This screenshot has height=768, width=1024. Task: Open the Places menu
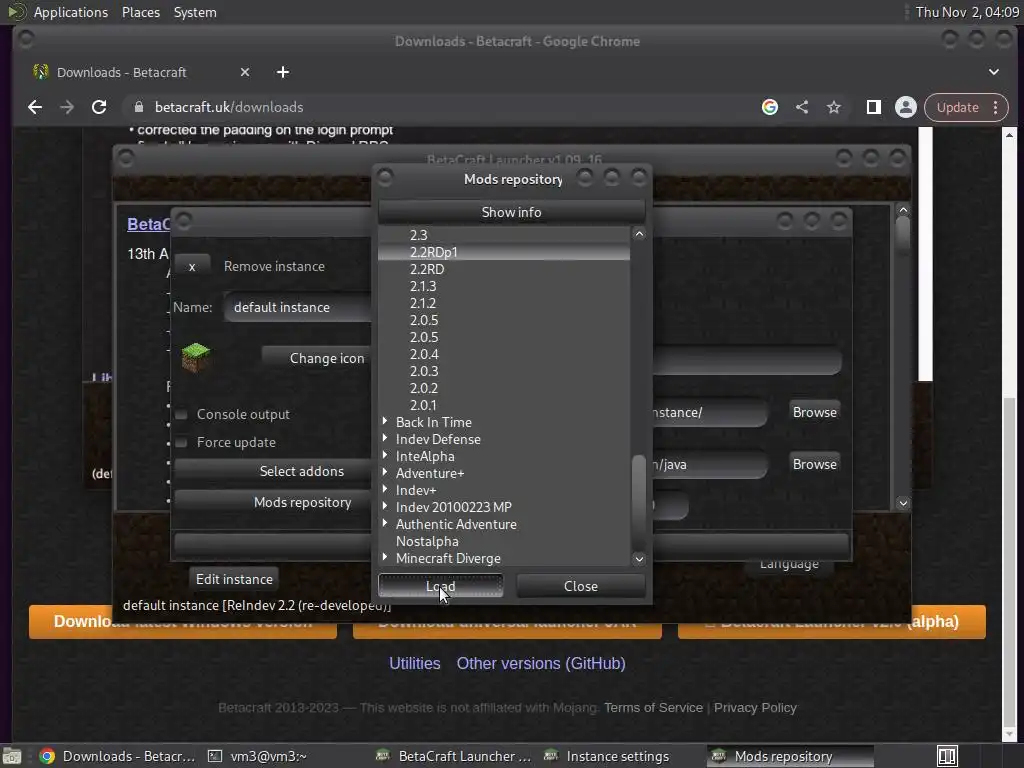click(x=141, y=12)
